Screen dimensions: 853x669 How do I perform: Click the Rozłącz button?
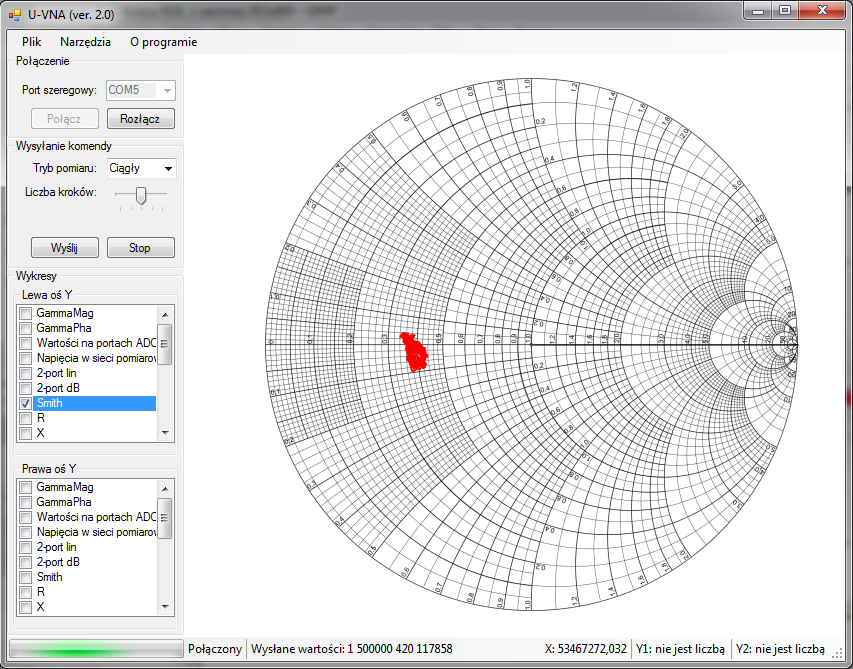coord(140,118)
